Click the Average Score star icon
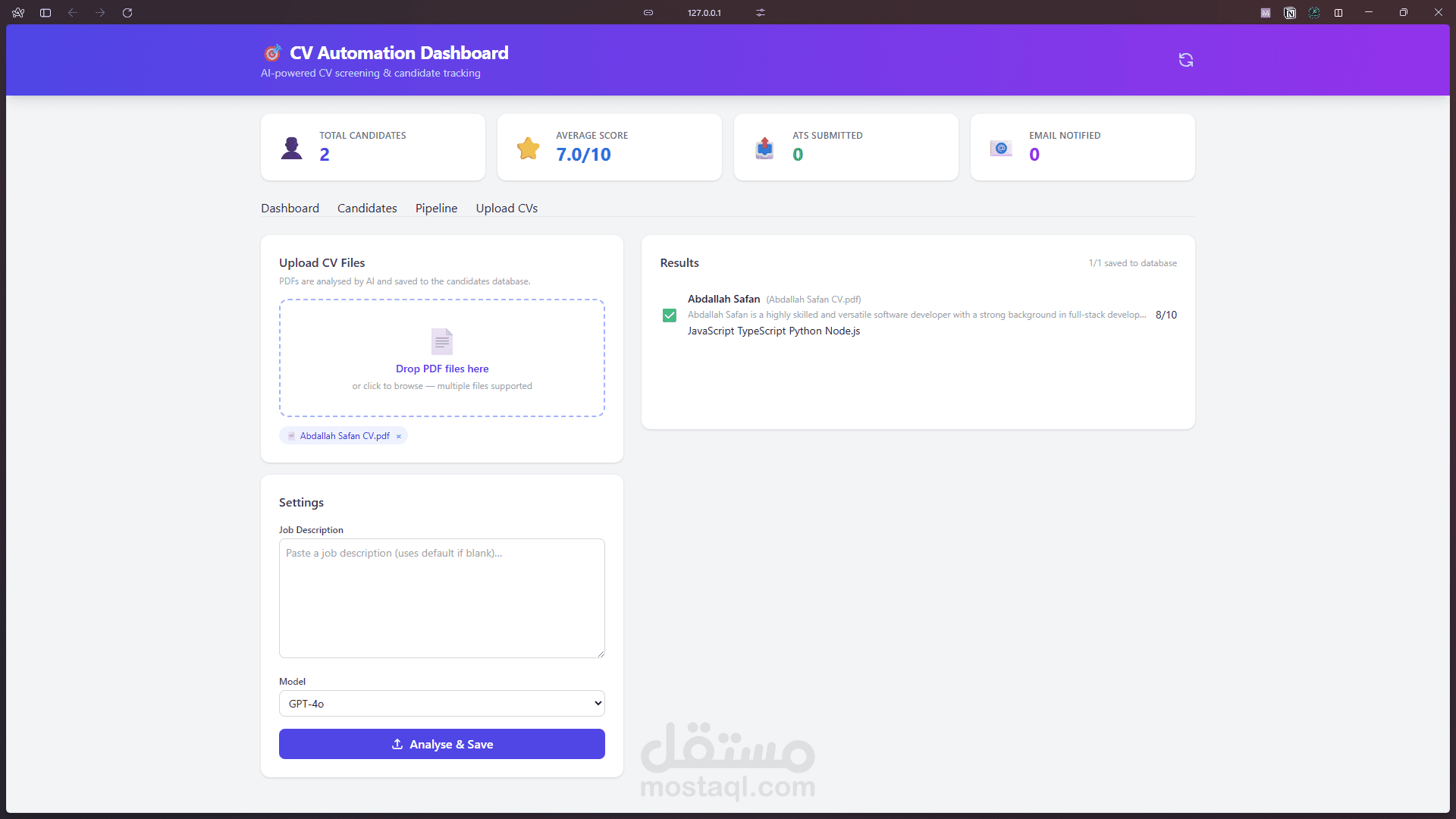 [528, 148]
